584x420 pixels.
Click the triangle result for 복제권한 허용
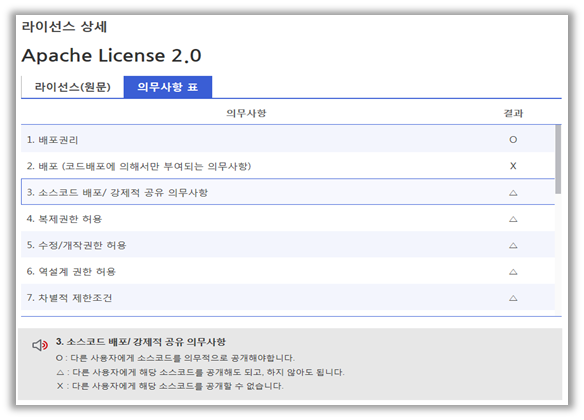513,219
